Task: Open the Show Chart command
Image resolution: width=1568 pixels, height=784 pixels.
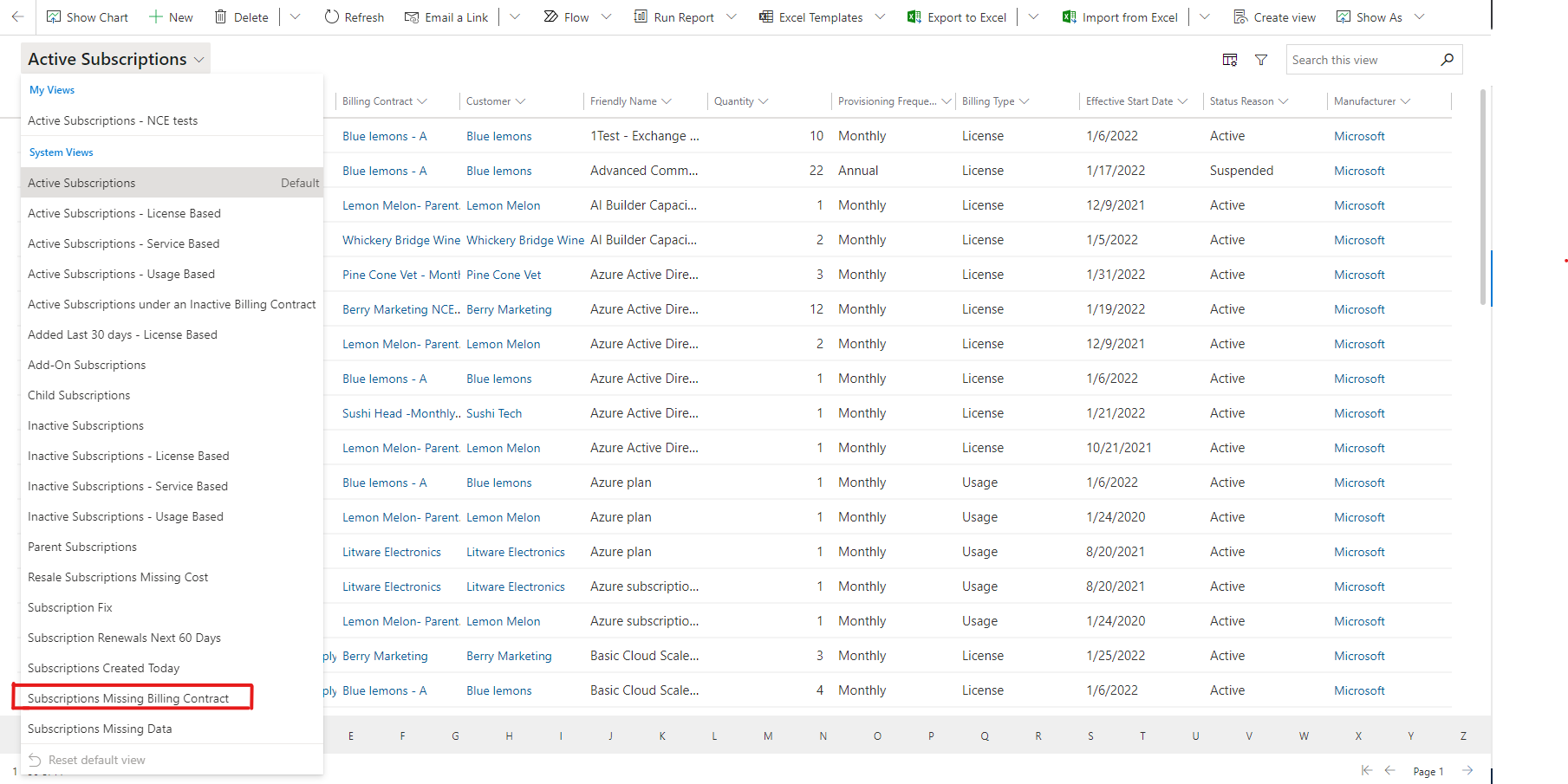Action: coord(88,17)
